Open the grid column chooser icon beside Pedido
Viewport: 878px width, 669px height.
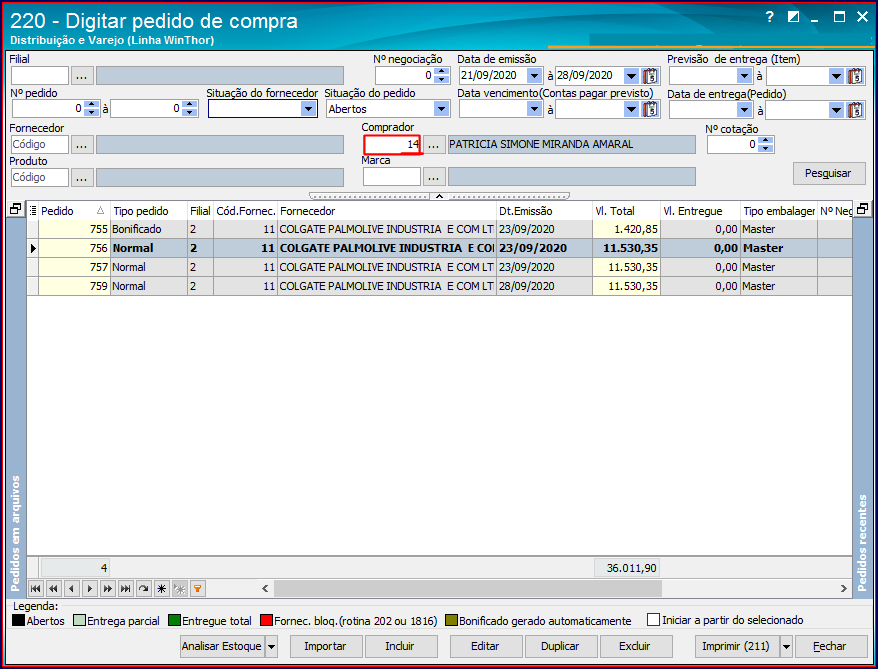32,210
